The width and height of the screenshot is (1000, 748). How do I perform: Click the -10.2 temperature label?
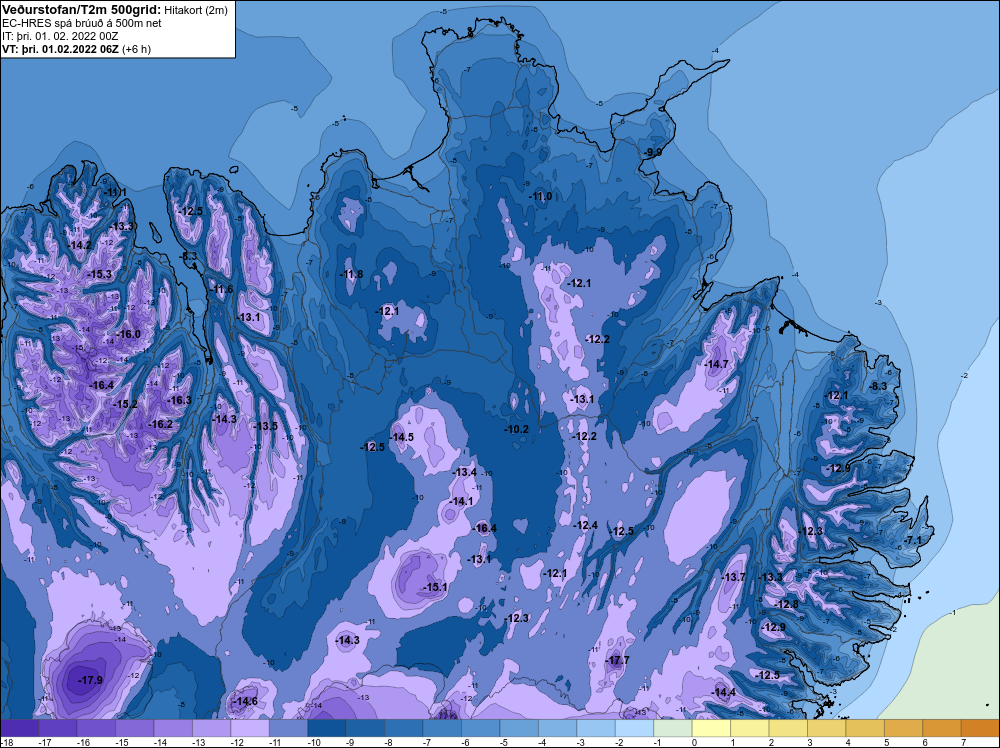(x=517, y=429)
